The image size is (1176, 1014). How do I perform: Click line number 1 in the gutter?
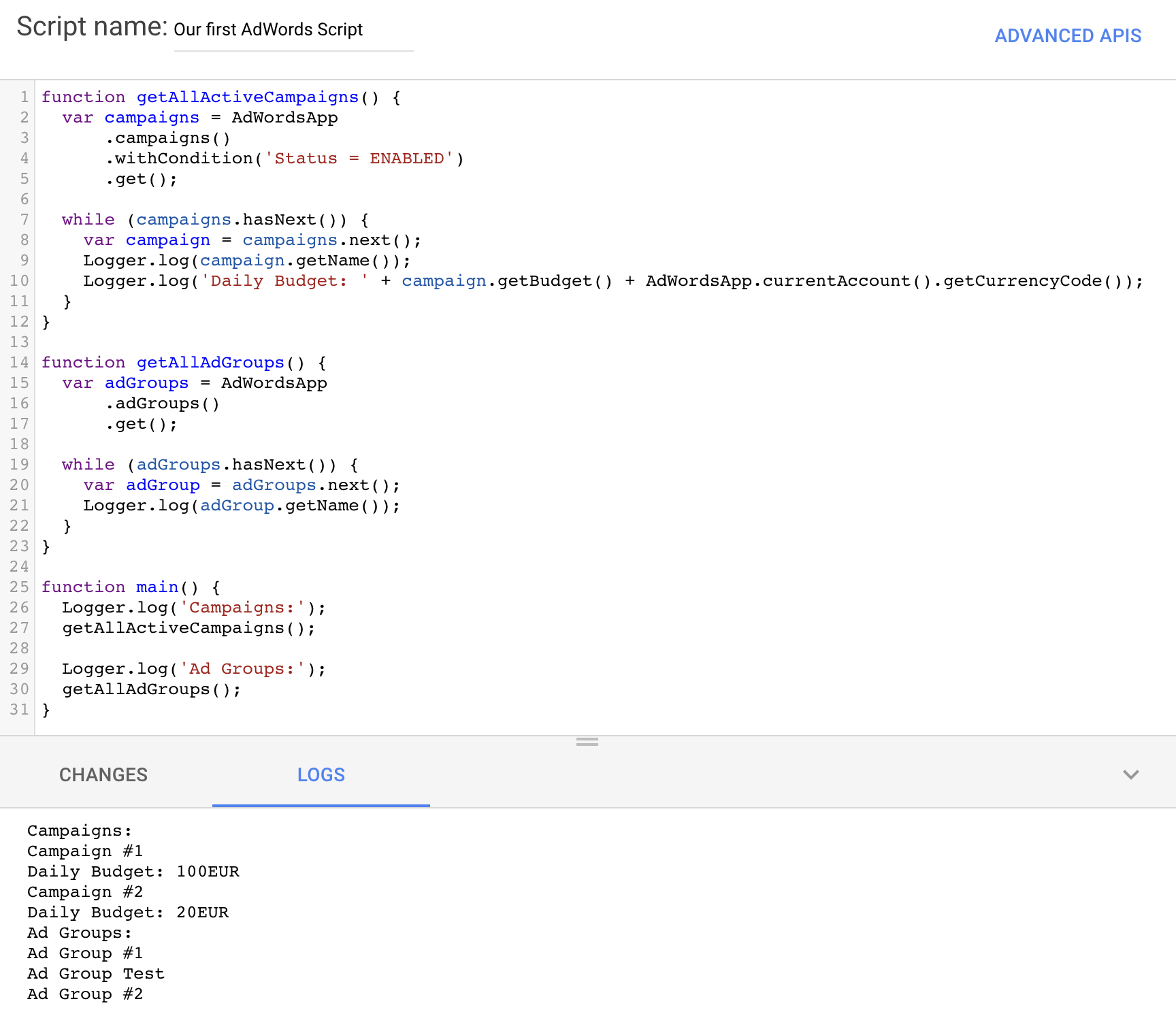tap(24, 97)
